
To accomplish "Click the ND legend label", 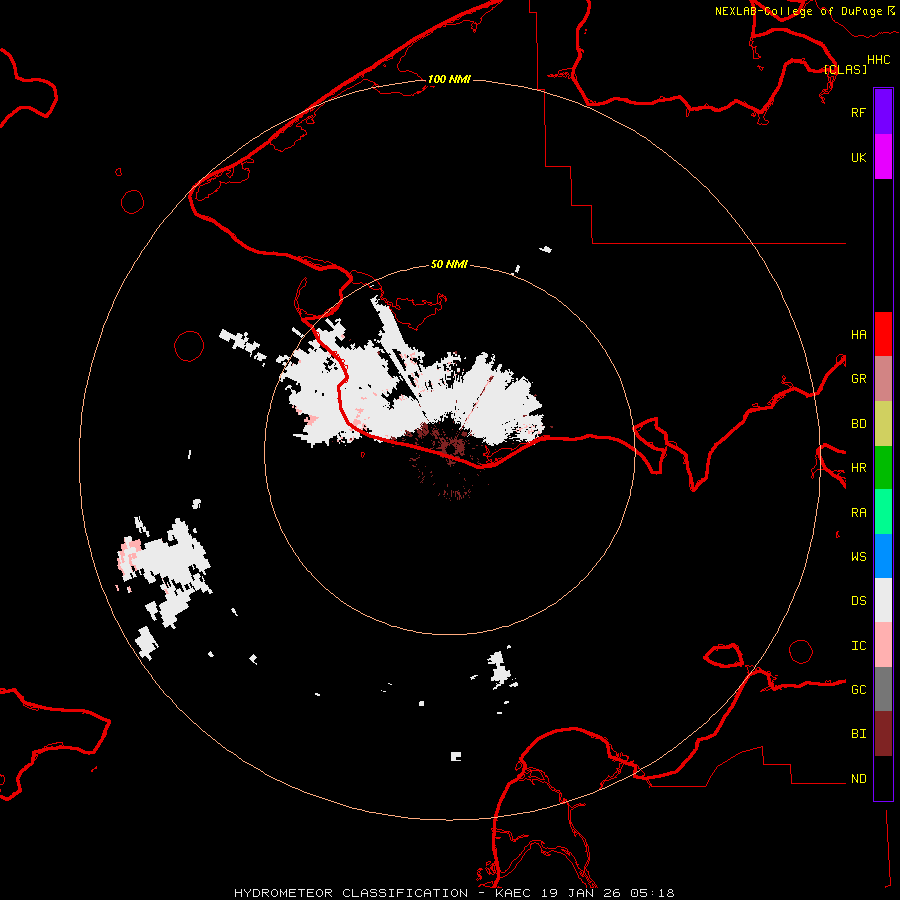I will click(x=858, y=779).
